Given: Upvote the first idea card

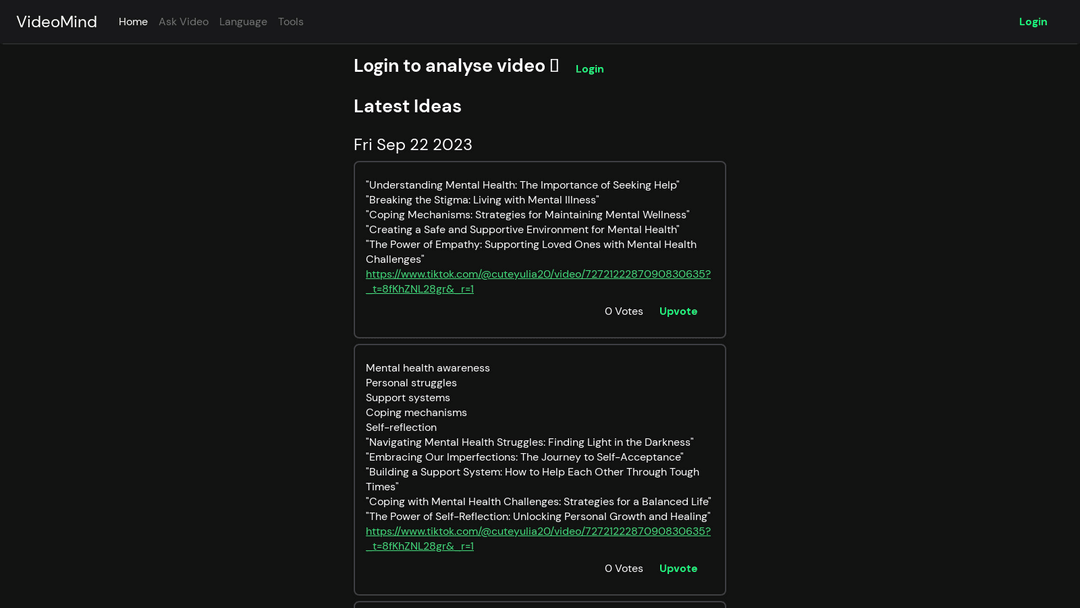Looking at the screenshot, I should click(678, 311).
